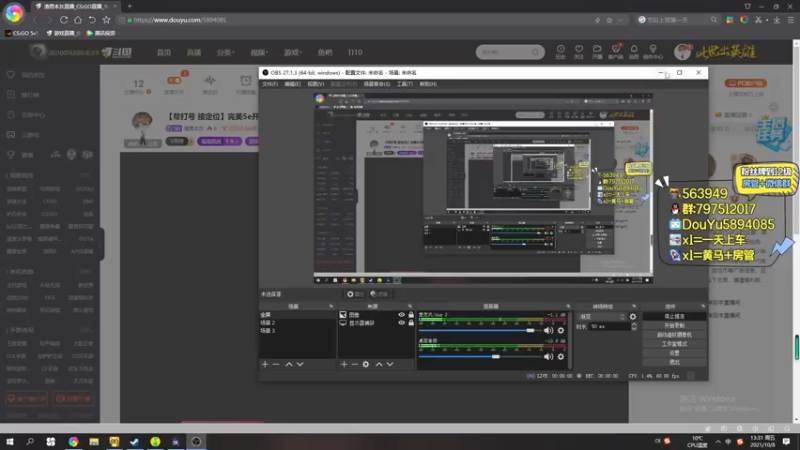Move source down in Sources panel

[x=390, y=364]
